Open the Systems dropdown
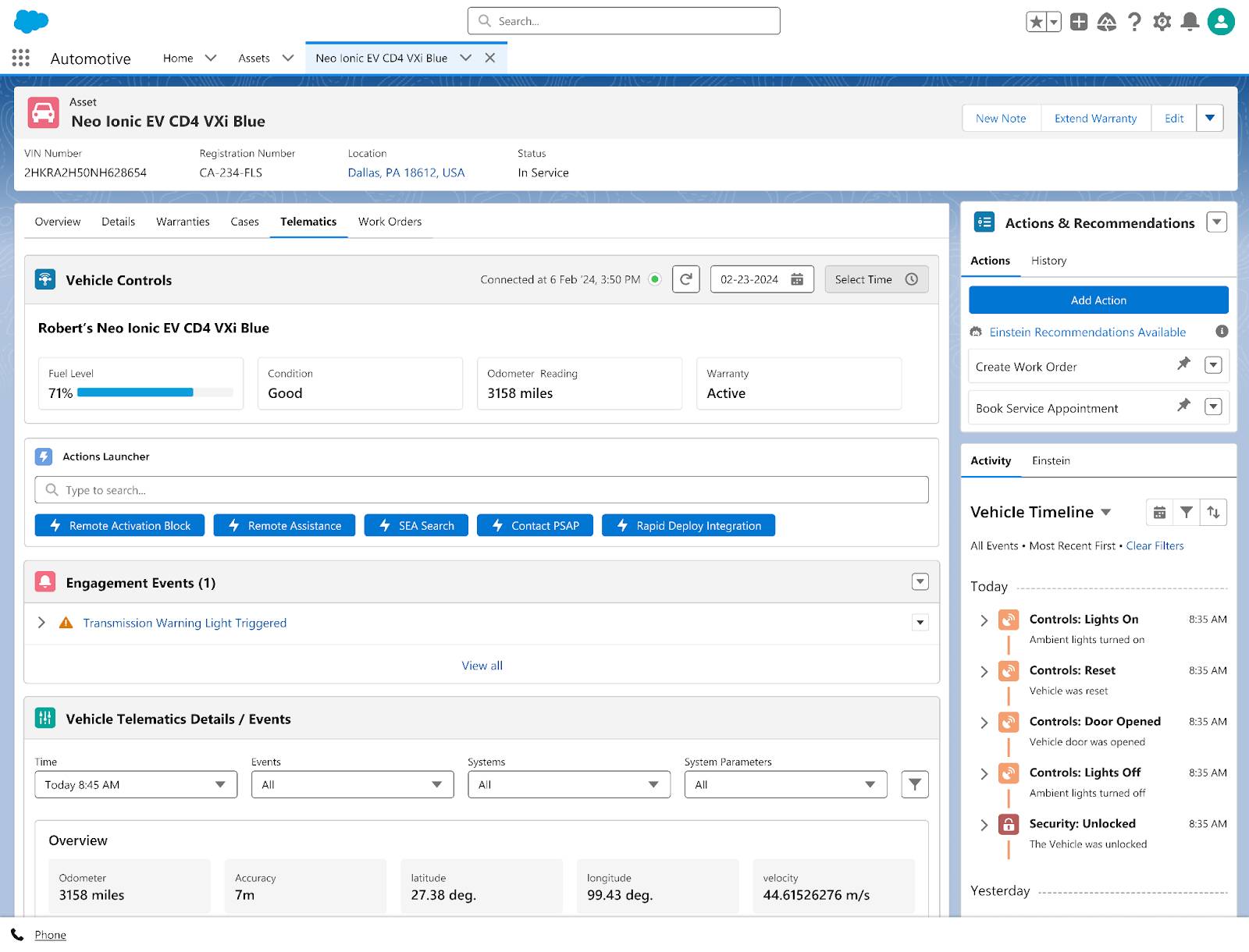The image size is (1249, 952). click(569, 784)
